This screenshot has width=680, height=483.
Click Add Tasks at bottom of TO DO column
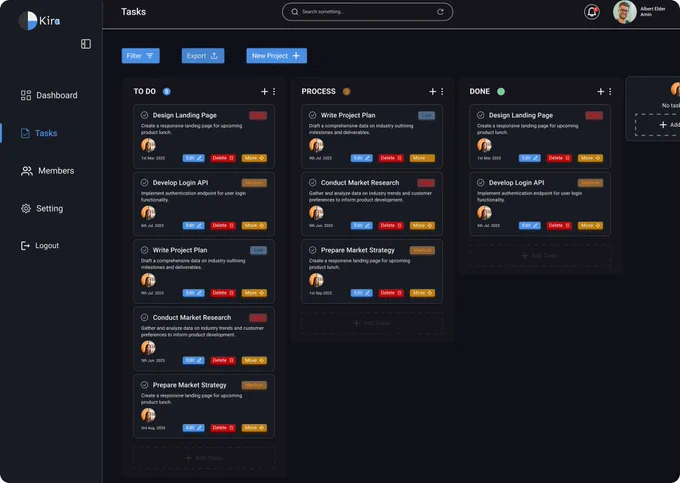pyautogui.click(x=204, y=458)
